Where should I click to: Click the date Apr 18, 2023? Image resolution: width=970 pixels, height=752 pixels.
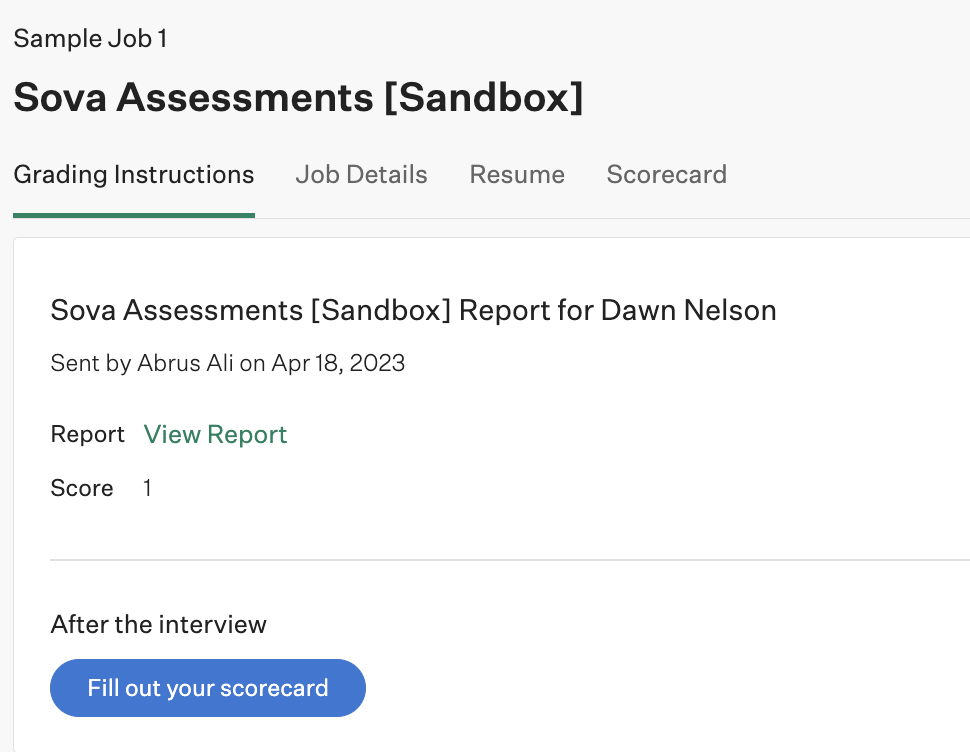[x=338, y=363]
